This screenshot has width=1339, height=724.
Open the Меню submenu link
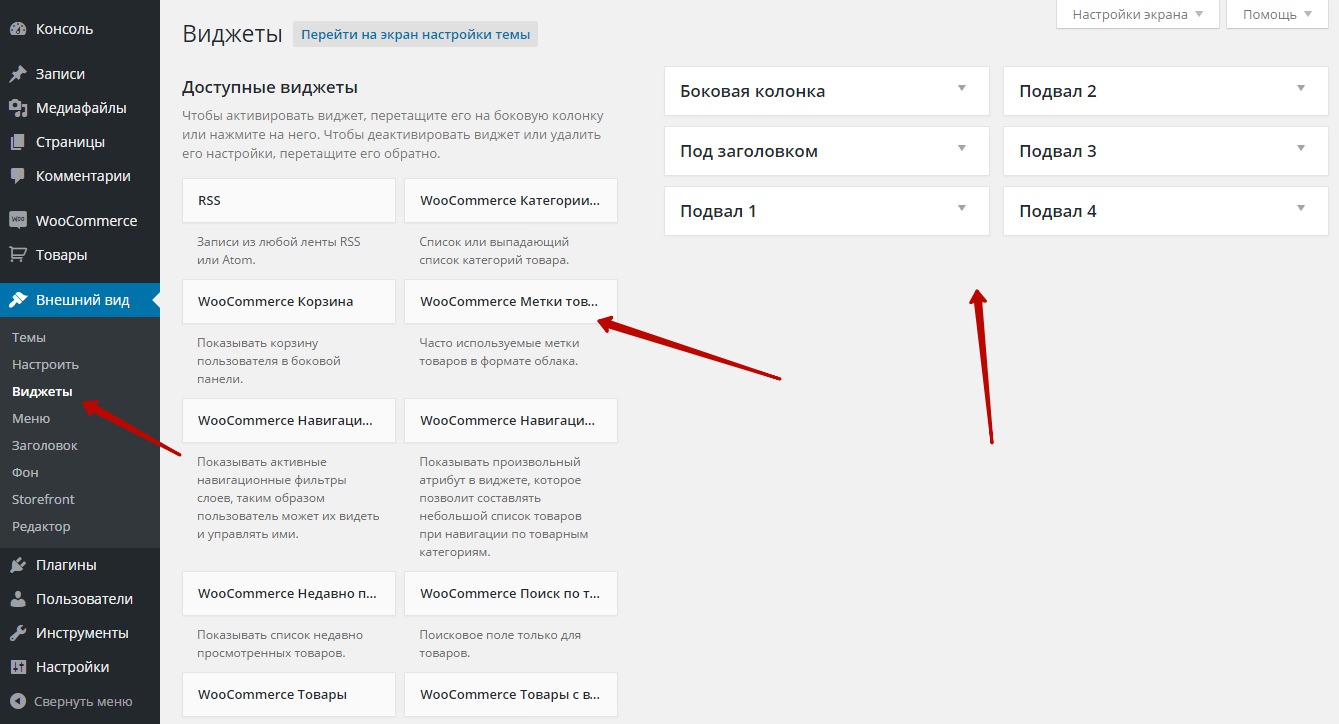pyautogui.click(x=31, y=419)
